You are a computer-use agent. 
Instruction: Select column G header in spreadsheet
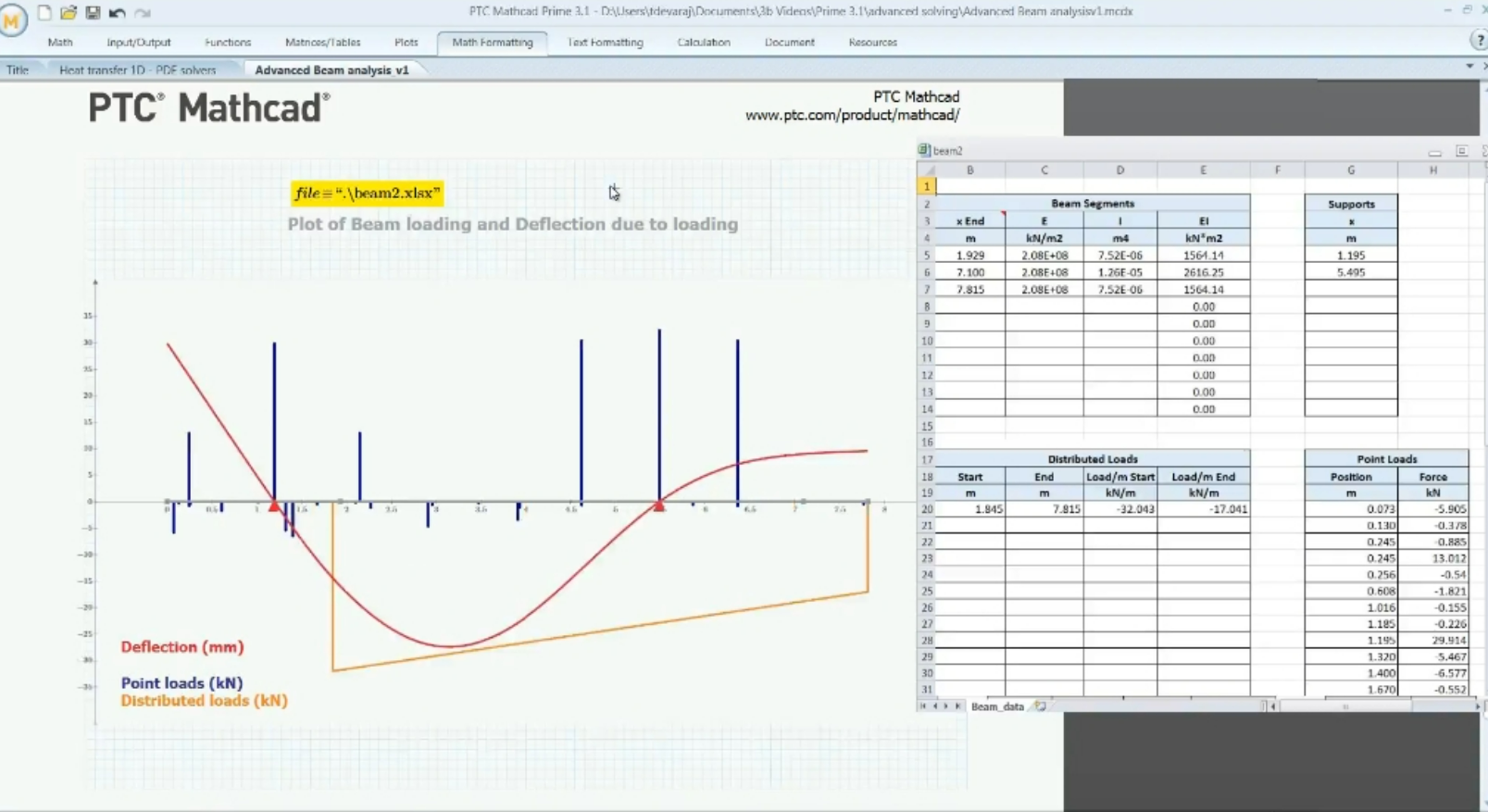(x=1351, y=170)
